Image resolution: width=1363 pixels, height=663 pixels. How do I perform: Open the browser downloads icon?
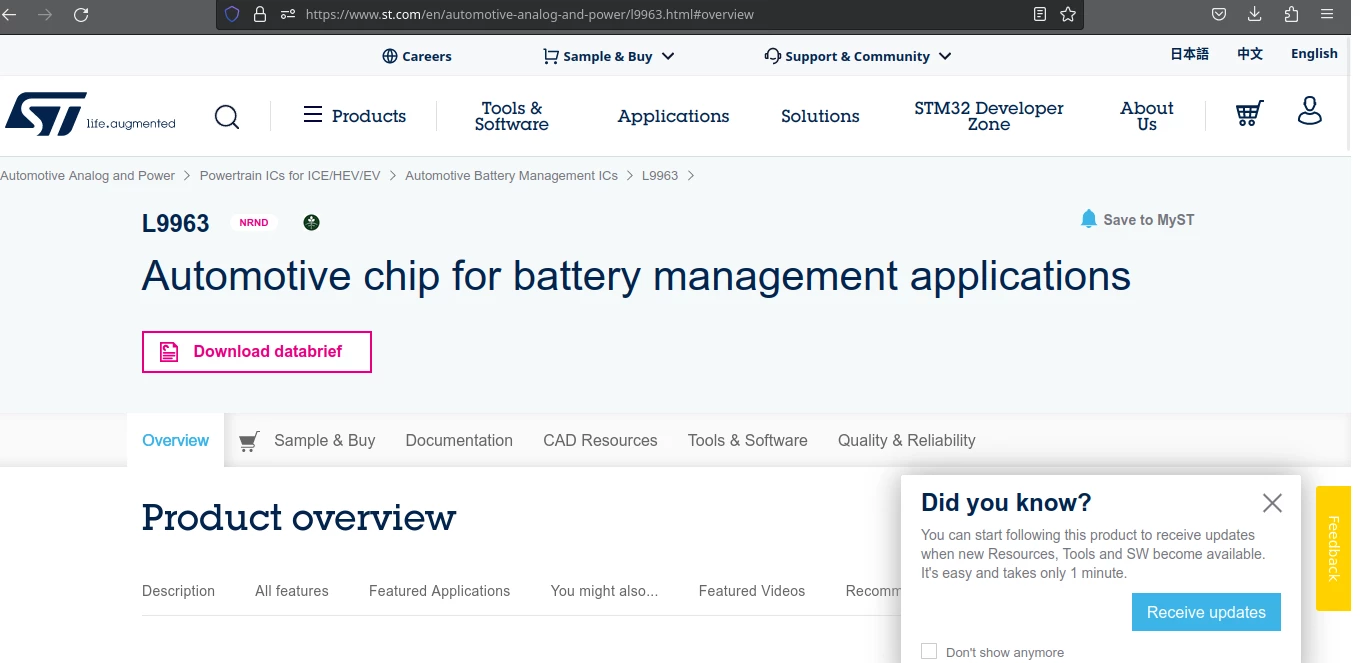[x=1255, y=15]
